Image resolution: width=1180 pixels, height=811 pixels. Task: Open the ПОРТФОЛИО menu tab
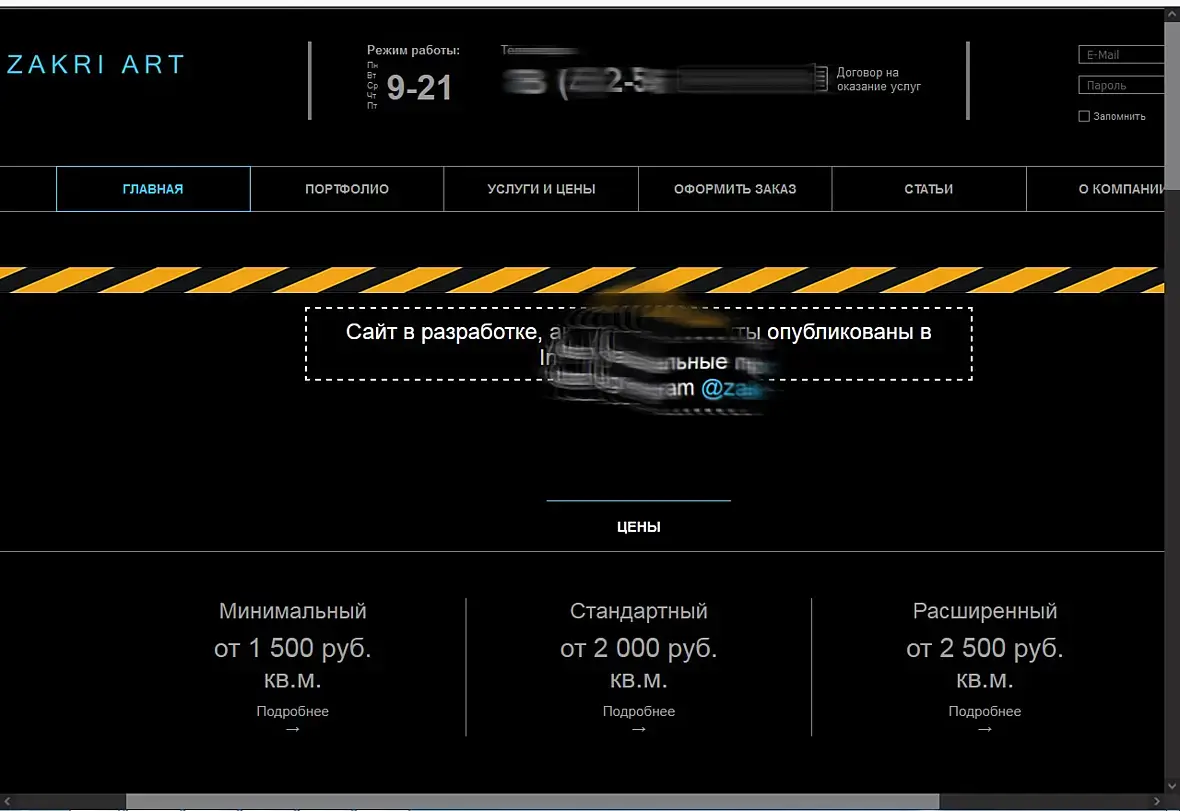pyautogui.click(x=347, y=189)
